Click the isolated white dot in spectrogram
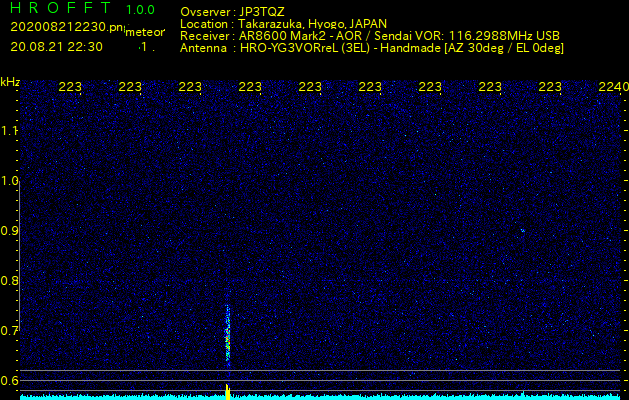Image resolution: width=629 pixels, height=400 pixels. [x=522, y=230]
